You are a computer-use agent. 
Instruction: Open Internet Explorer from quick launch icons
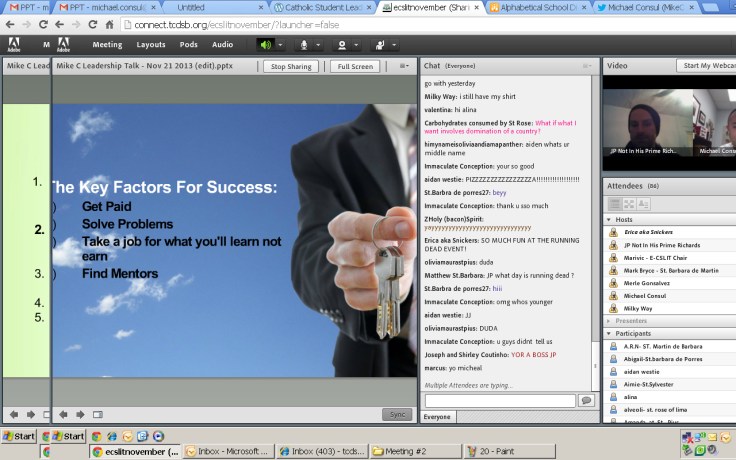tap(112, 436)
